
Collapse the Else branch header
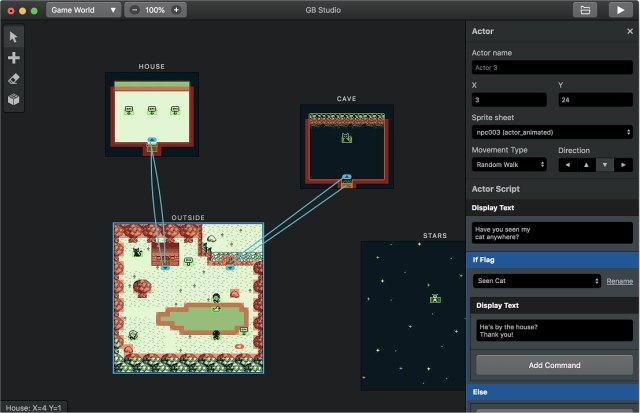point(553,392)
